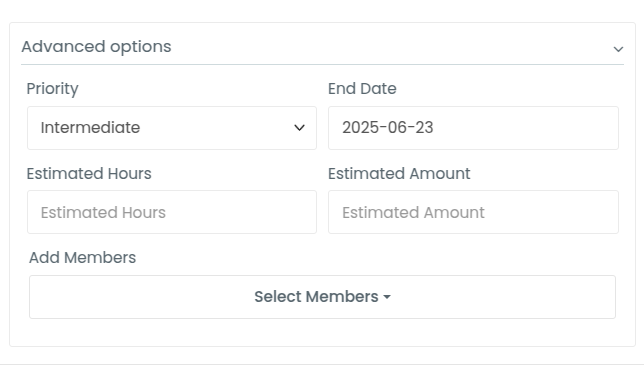Click the Estimated Amount label
The height and width of the screenshot is (366, 644).
tap(399, 174)
